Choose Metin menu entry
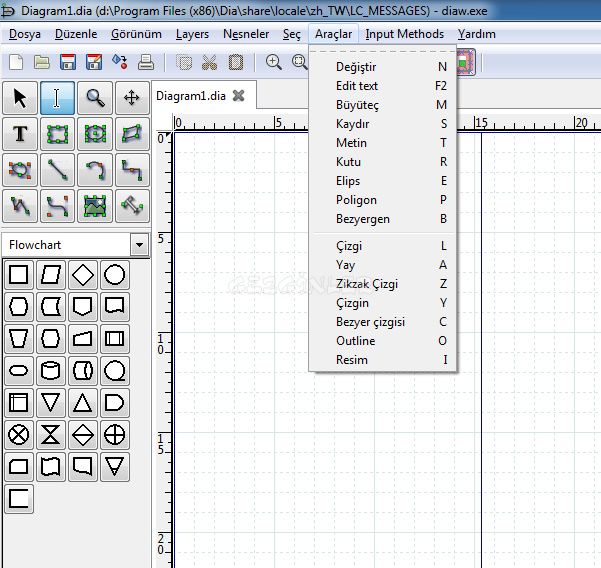 (383, 143)
